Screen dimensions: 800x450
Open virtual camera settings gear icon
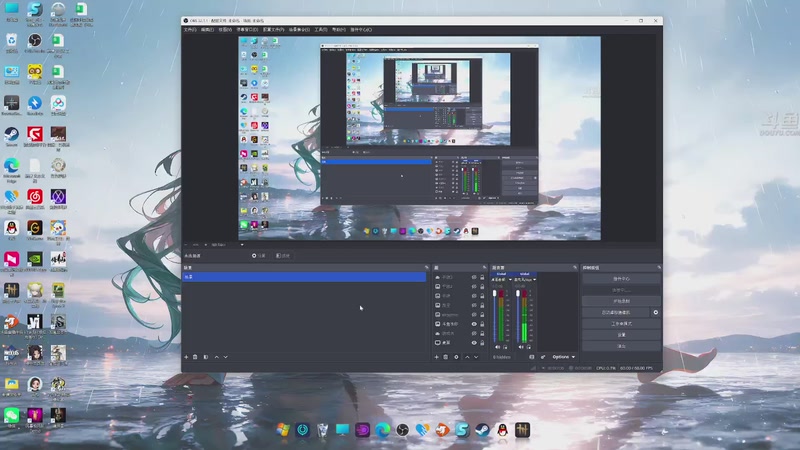tap(656, 312)
